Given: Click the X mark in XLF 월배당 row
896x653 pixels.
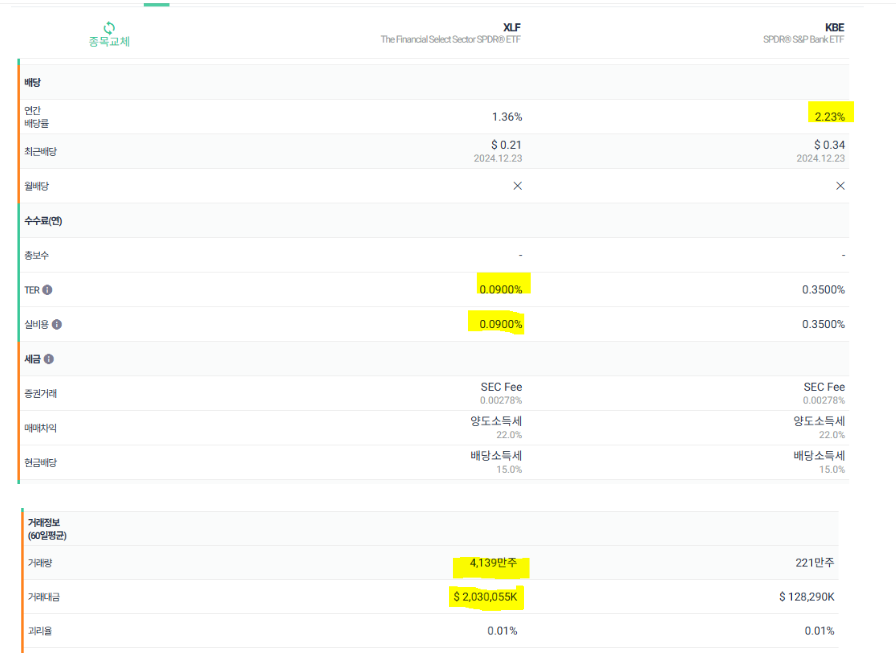Looking at the screenshot, I should (518, 186).
